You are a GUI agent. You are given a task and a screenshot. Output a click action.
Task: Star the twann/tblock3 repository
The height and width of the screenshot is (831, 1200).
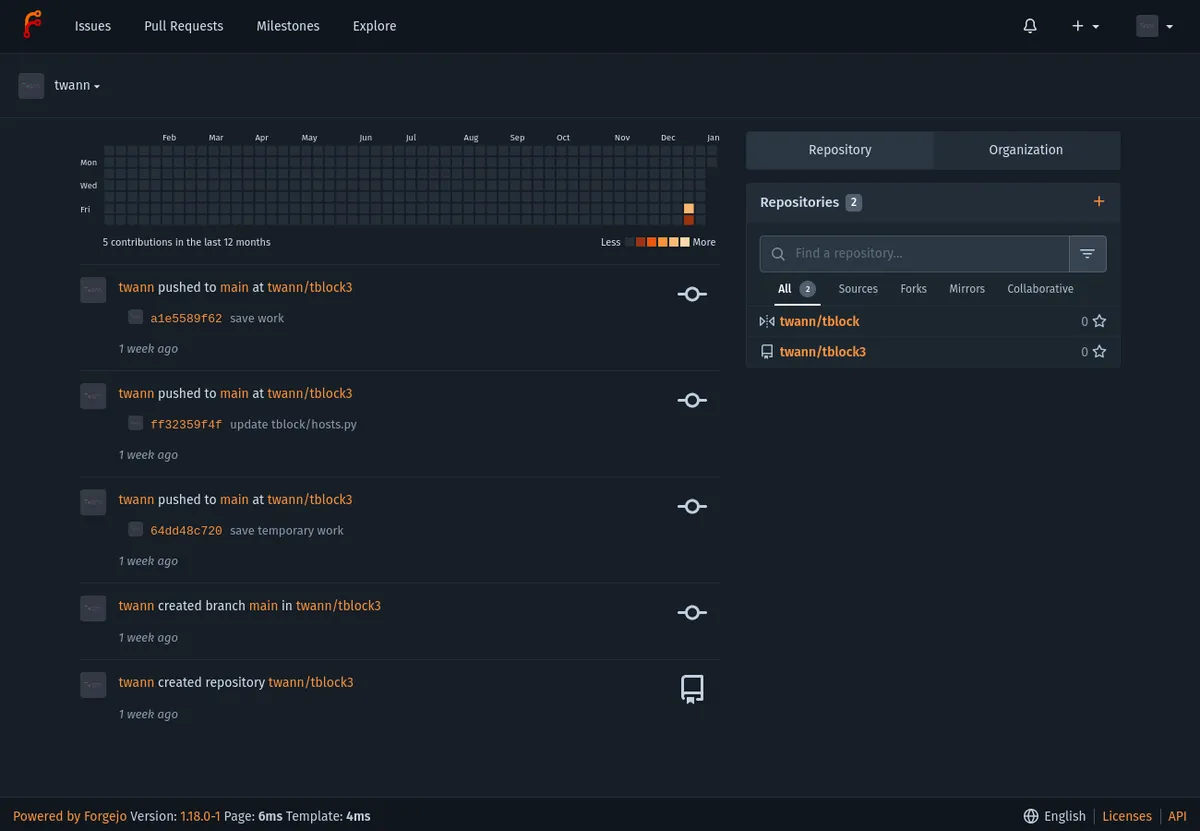pyautogui.click(x=1099, y=351)
